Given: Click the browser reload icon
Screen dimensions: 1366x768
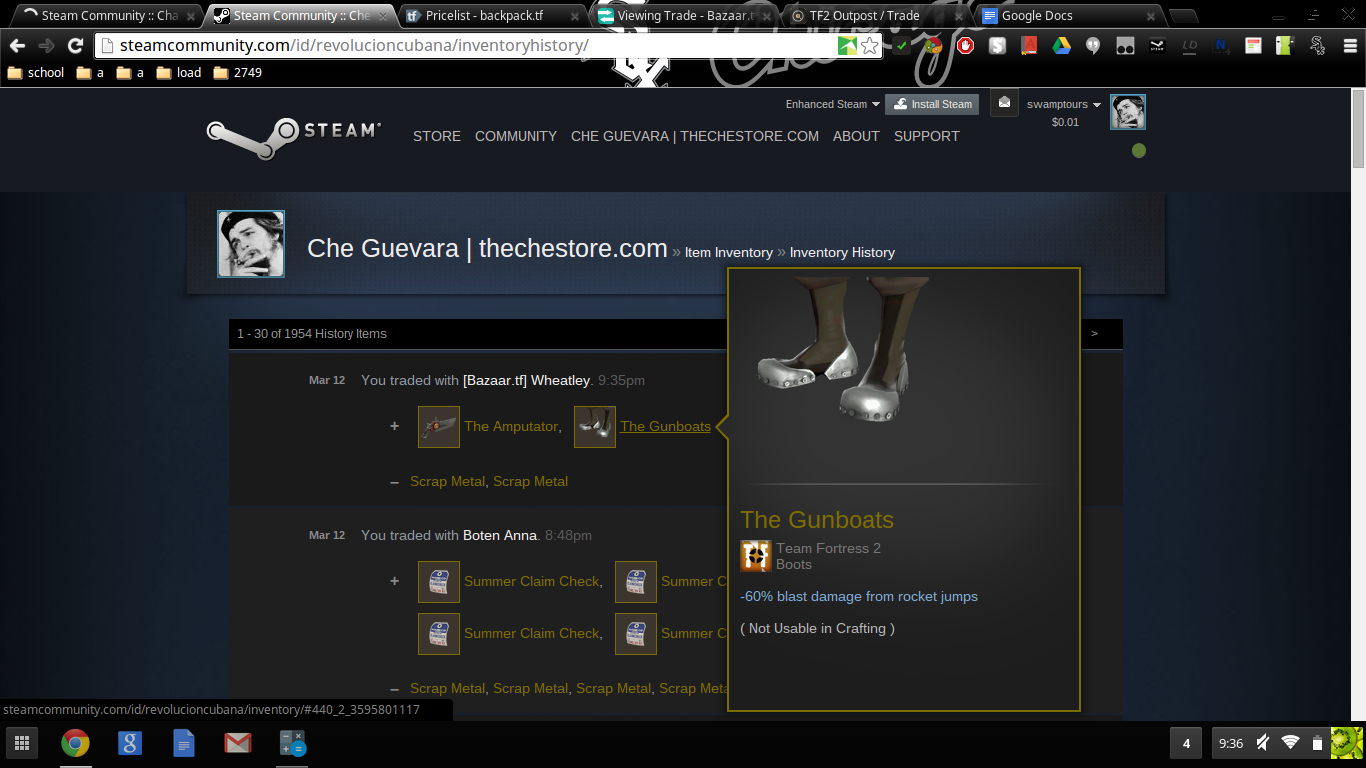Looking at the screenshot, I should coord(75,46).
